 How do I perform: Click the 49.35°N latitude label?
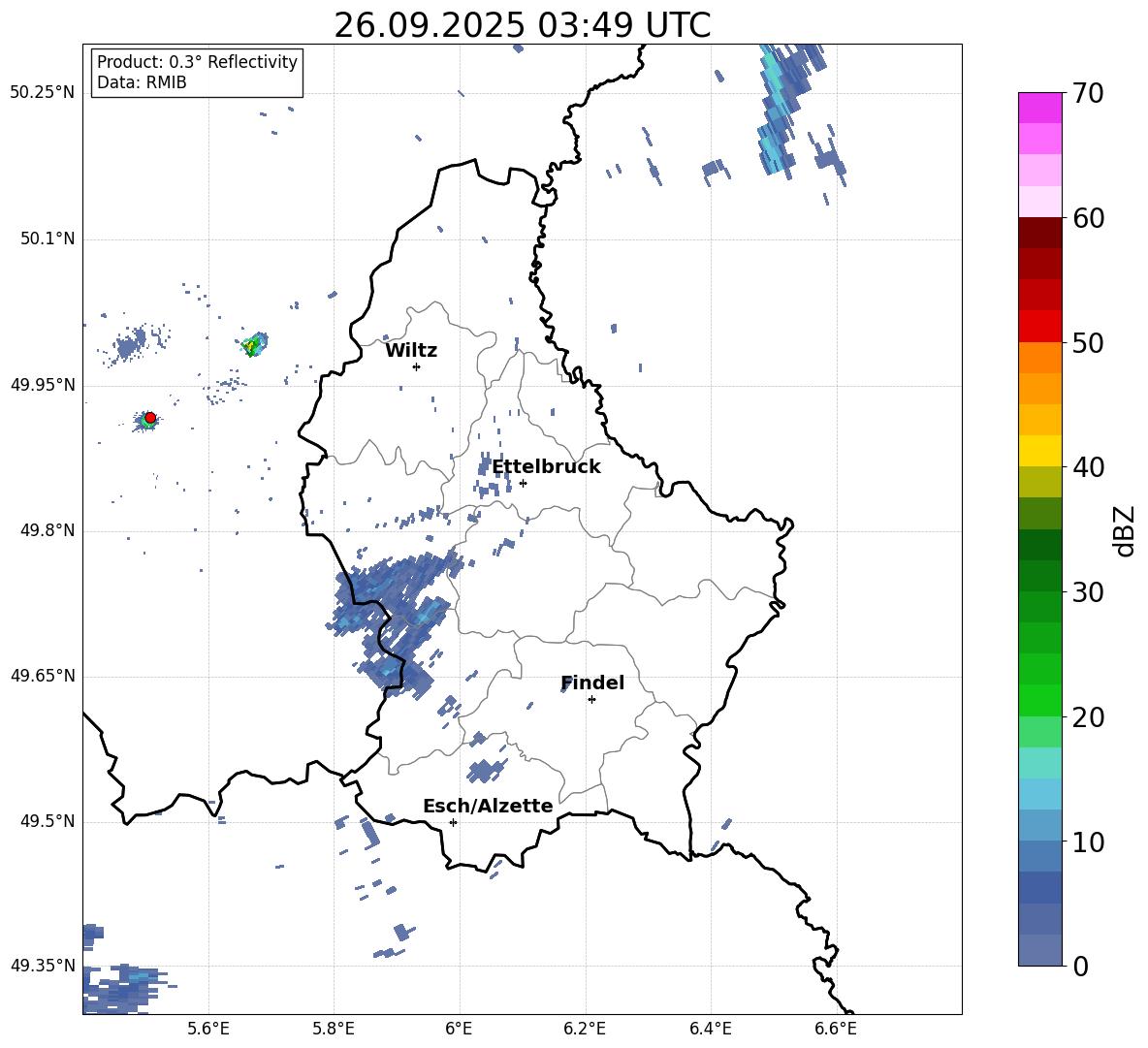tap(43, 966)
